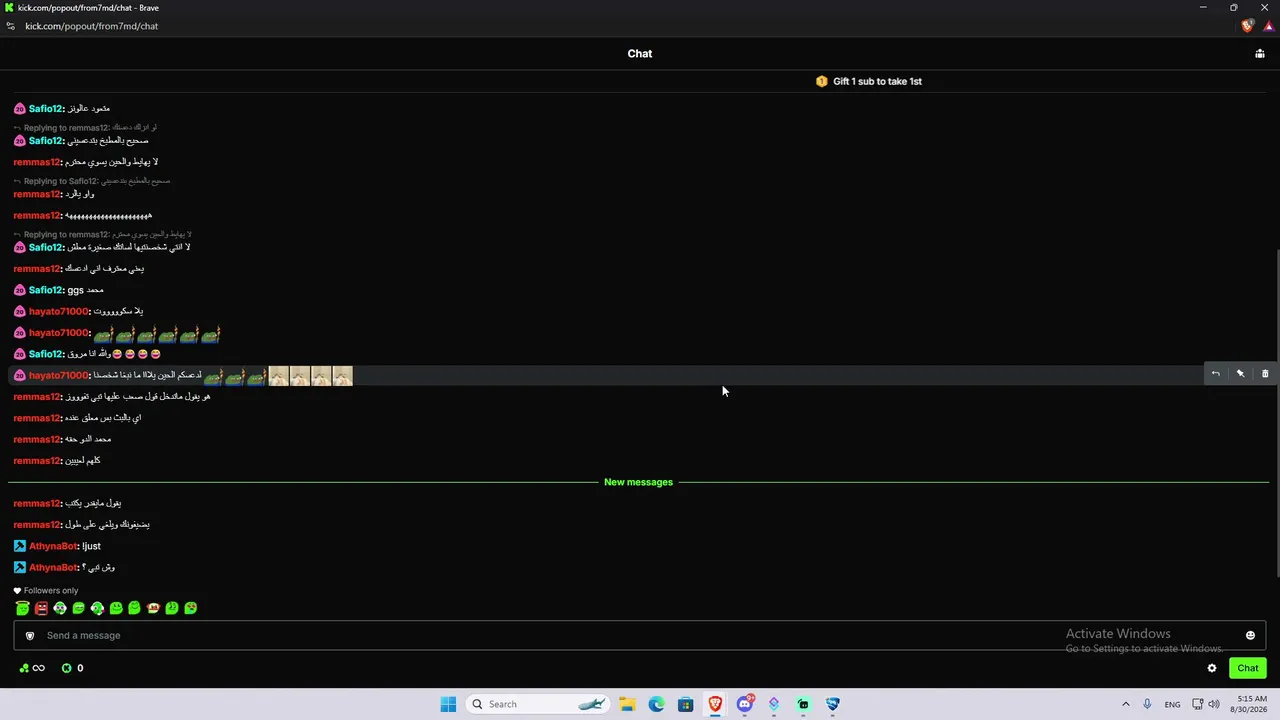The height and width of the screenshot is (720, 1280).
Task: Open Microsoft Store from taskbar
Action: (x=685, y=704)
